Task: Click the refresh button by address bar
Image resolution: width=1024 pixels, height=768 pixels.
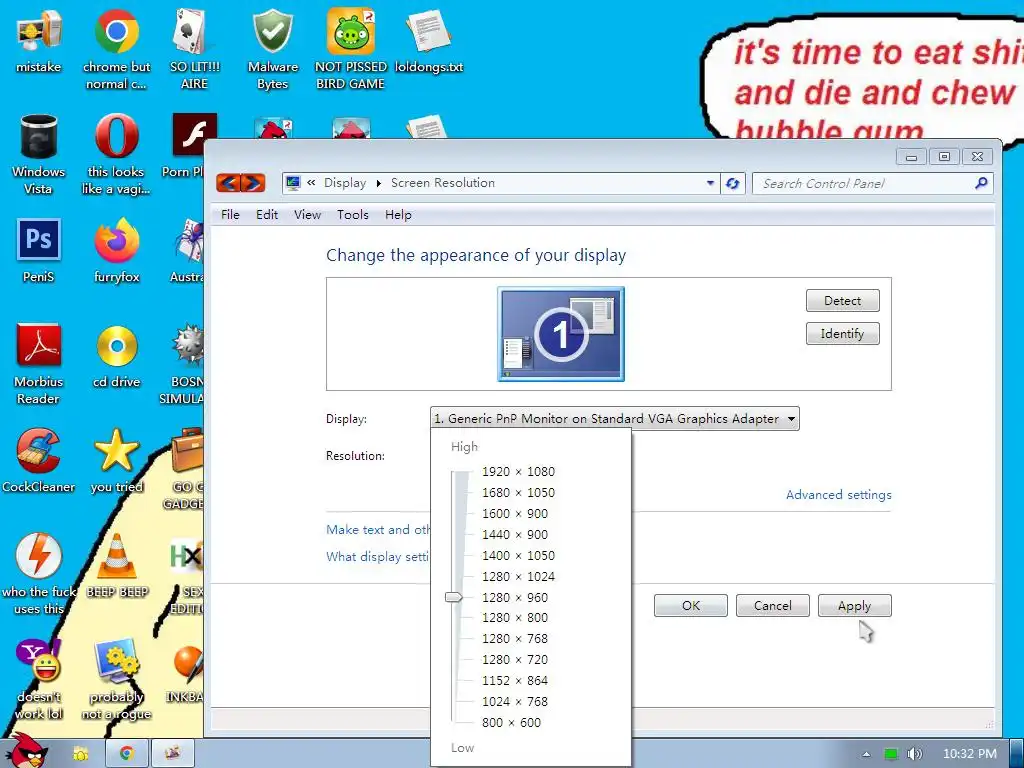Action: pyautogui.click(x=733, y=184)
